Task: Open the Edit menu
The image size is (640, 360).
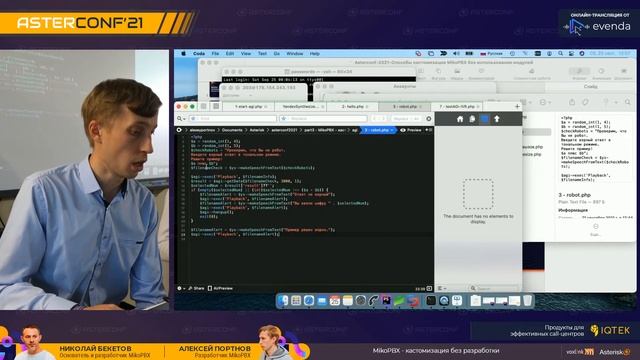Action: 230,53
